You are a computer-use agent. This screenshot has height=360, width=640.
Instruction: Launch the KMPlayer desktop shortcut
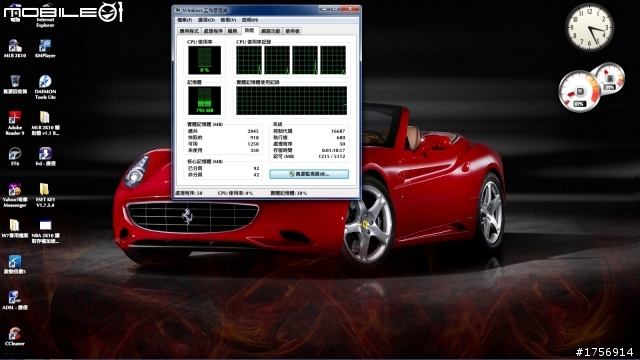(x=45, y=48)
